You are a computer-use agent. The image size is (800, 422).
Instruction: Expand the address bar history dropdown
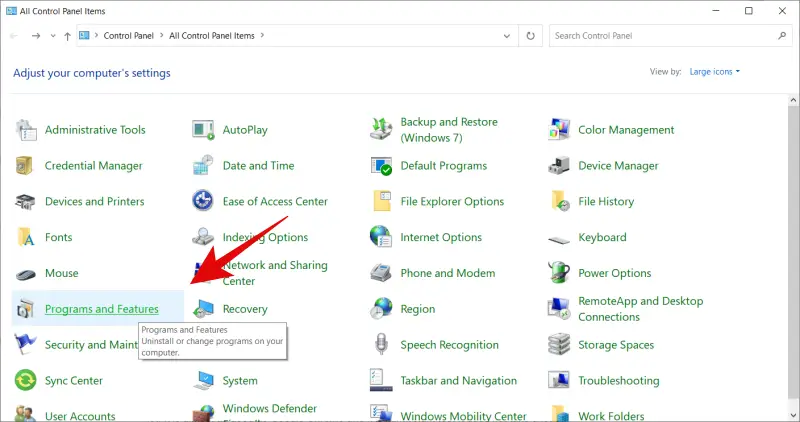(x=507, y=36)
